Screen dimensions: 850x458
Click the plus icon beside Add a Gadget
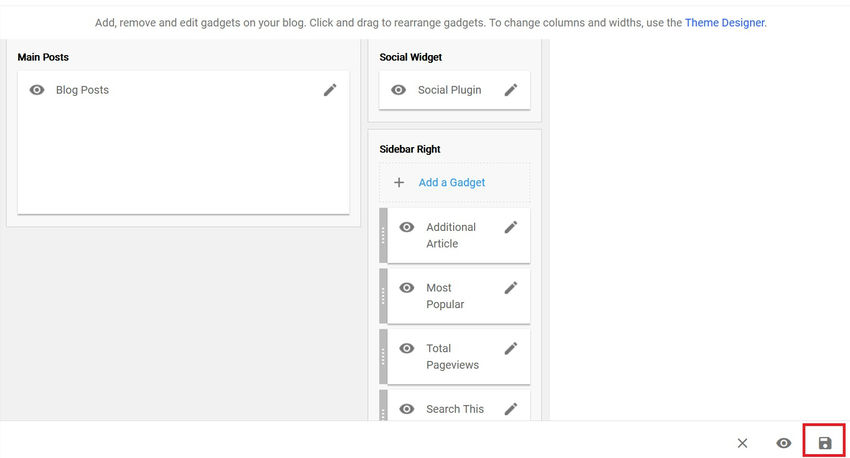[399, 183]
